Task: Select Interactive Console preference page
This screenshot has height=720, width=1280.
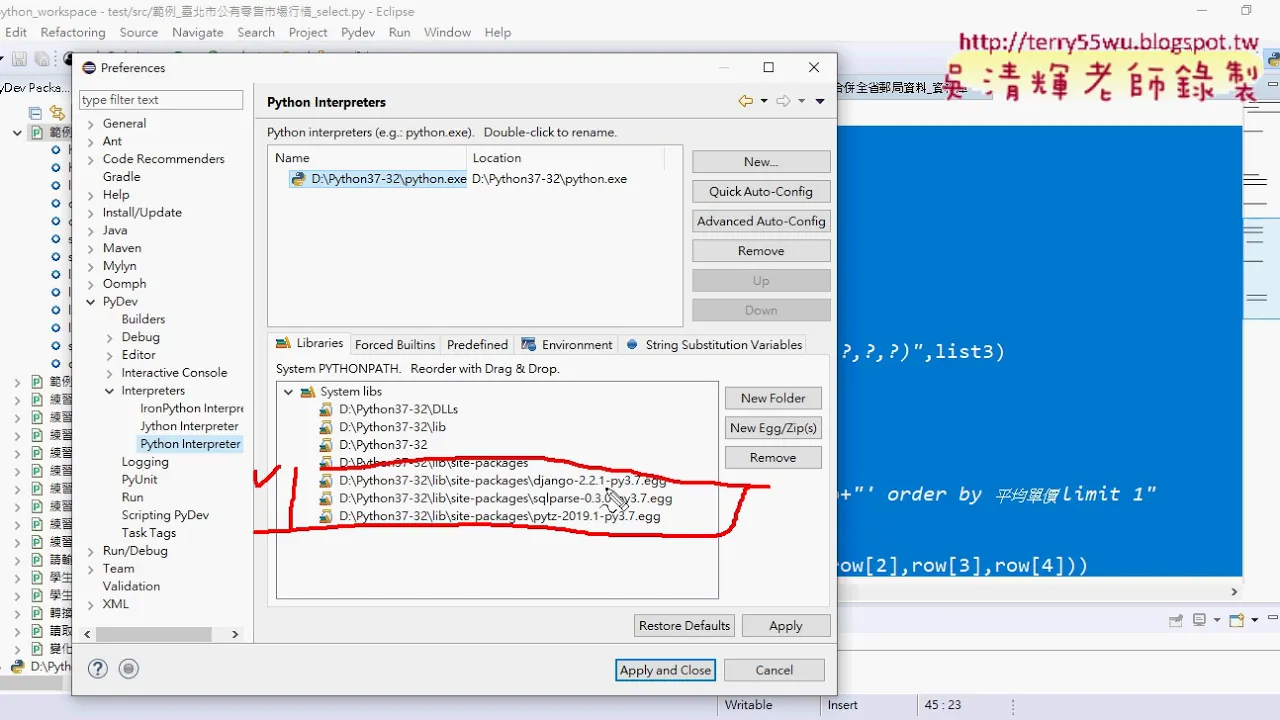Action: click(x=174, y=373)
